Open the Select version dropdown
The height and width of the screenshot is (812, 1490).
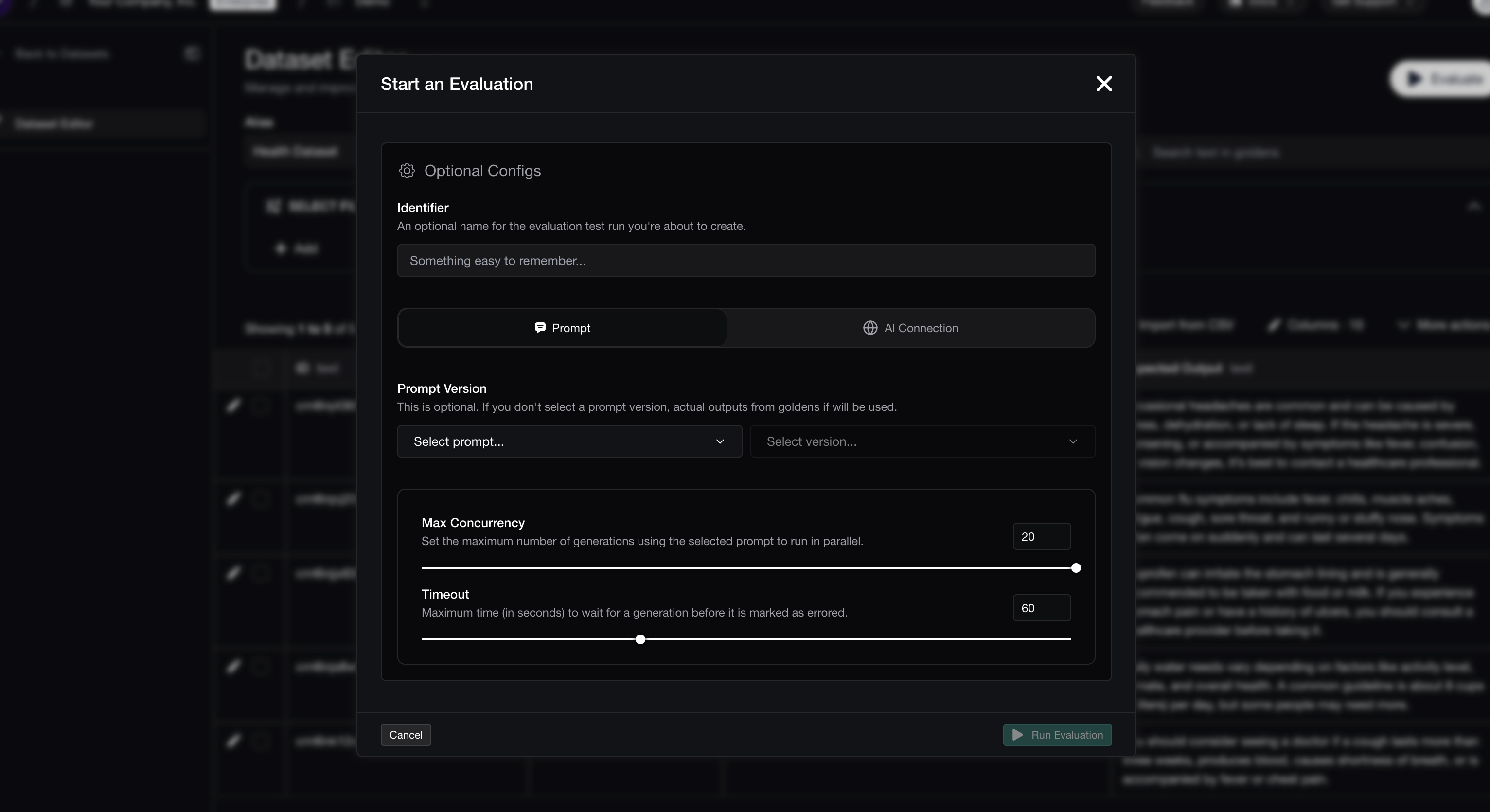922,441
